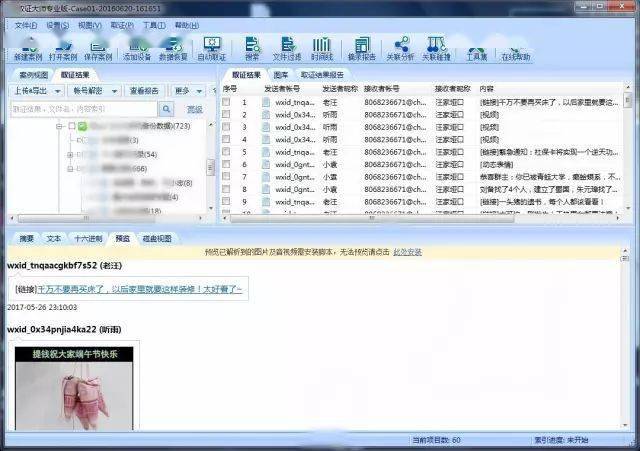Open the 上传&导出 dropdown arrow
The height and width of the screenshot is (451, 640).
coord(58,91)
